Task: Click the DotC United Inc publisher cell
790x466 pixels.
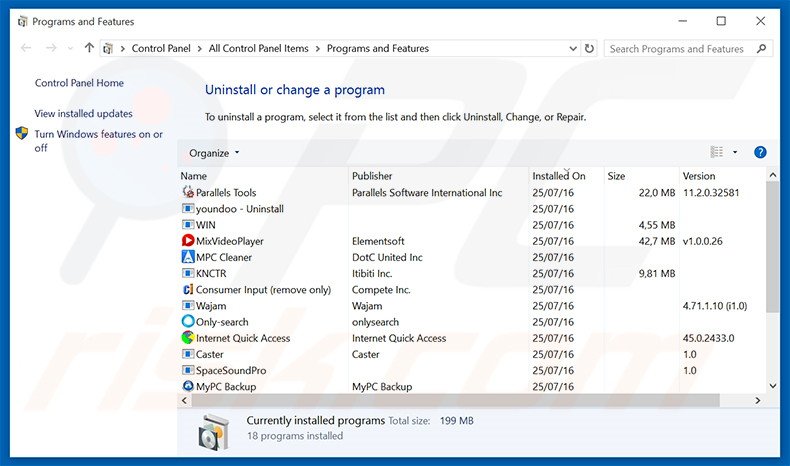Action: click(387, 257)
